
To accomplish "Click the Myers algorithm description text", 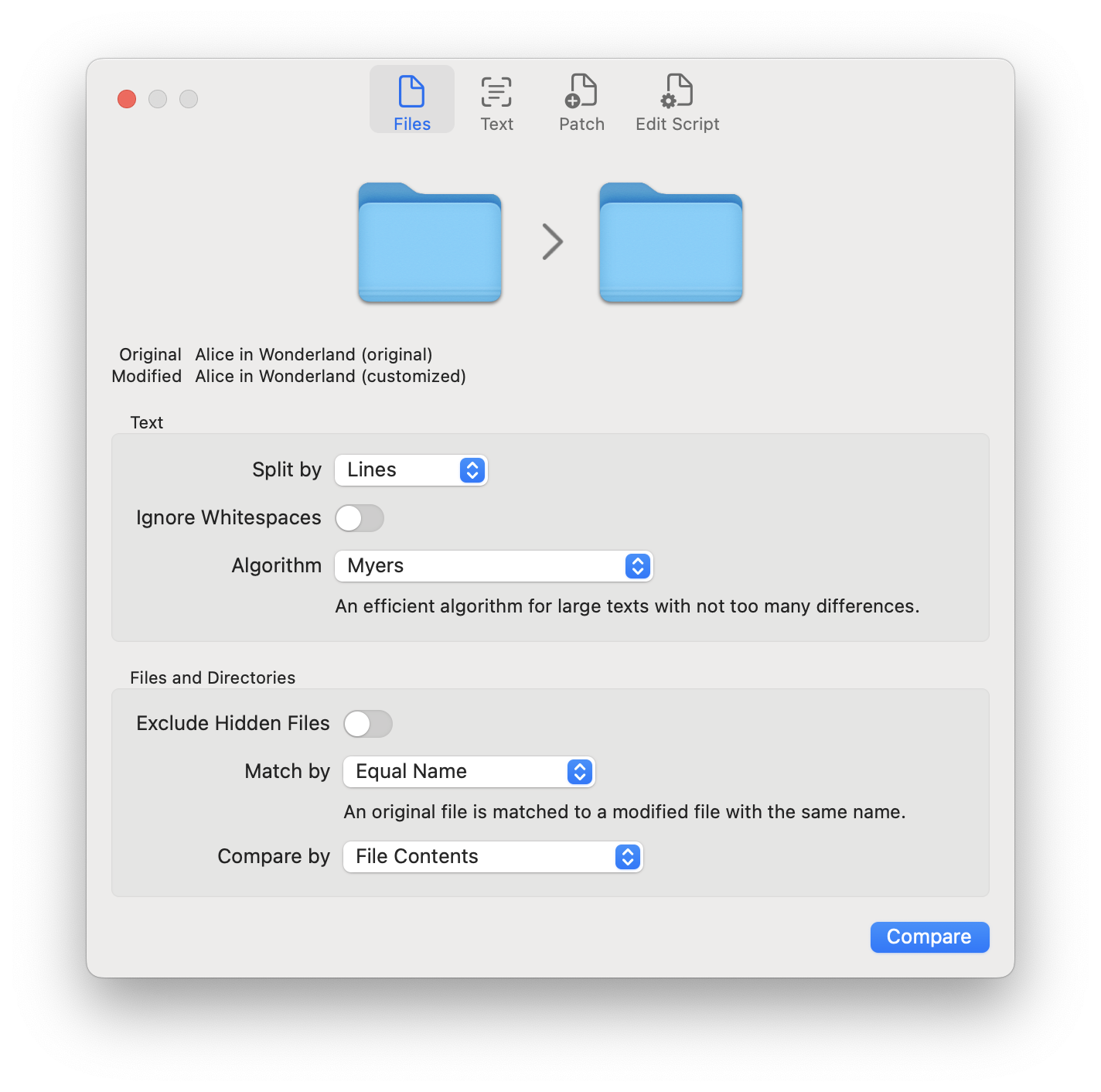I will (x=628, y=606).
